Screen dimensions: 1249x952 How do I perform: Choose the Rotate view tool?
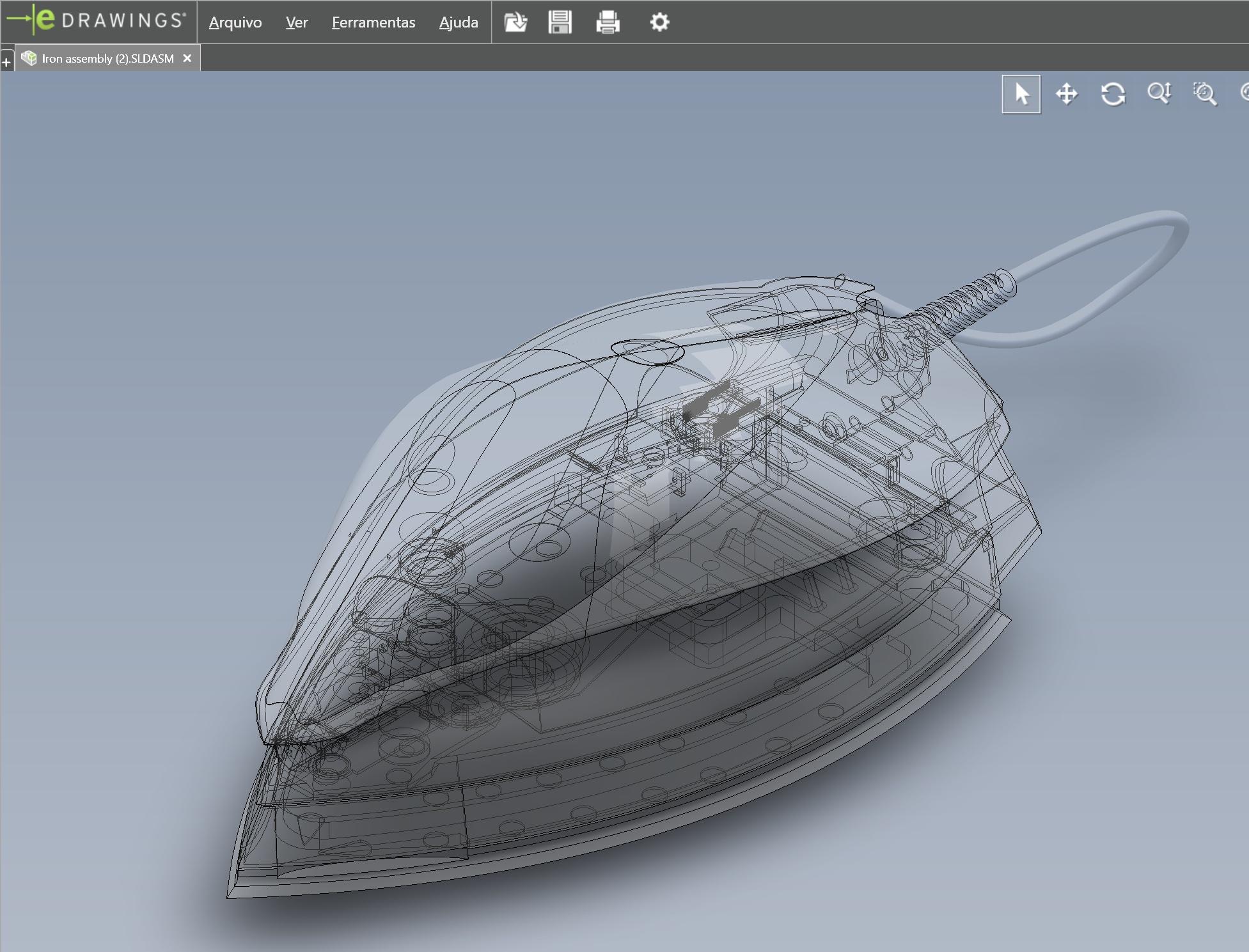click(1113, 95)
